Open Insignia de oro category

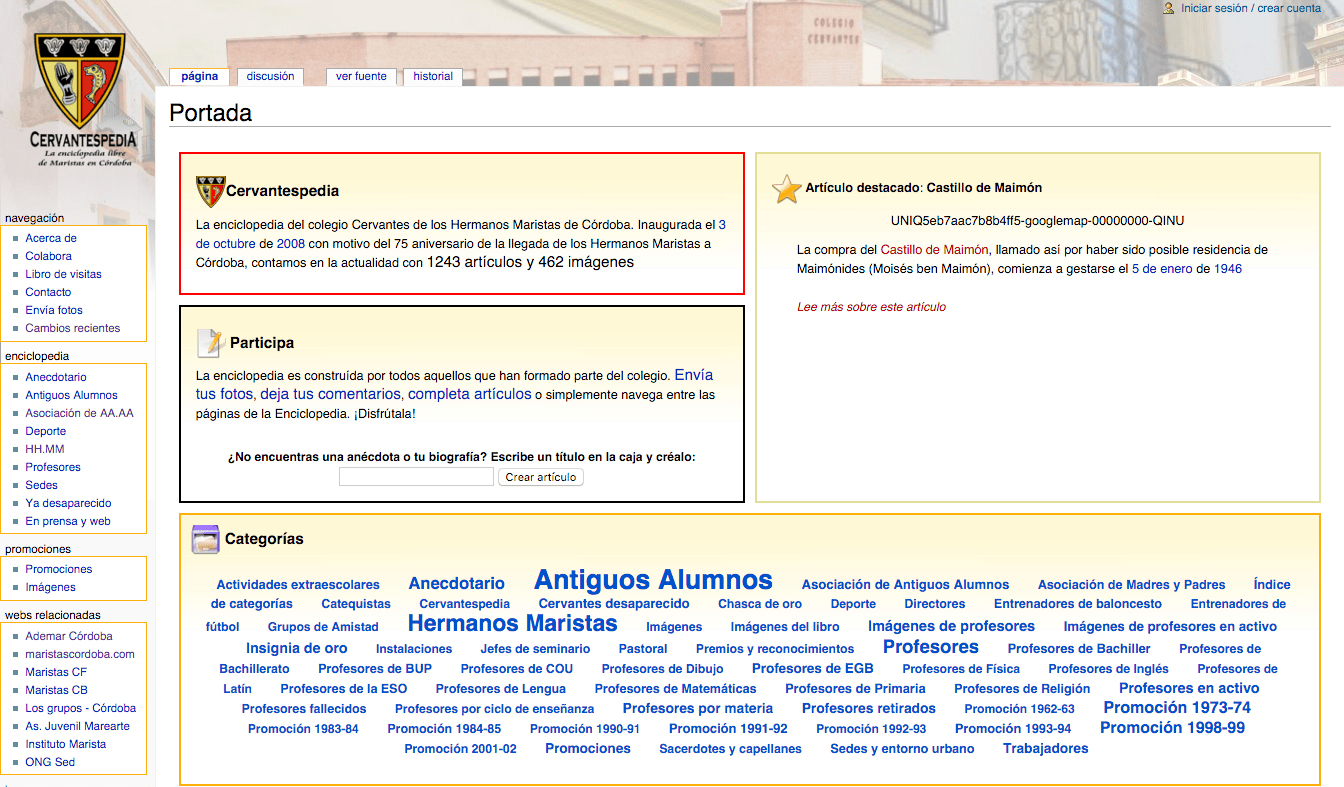pyautogui.click(x=297, y=648)
